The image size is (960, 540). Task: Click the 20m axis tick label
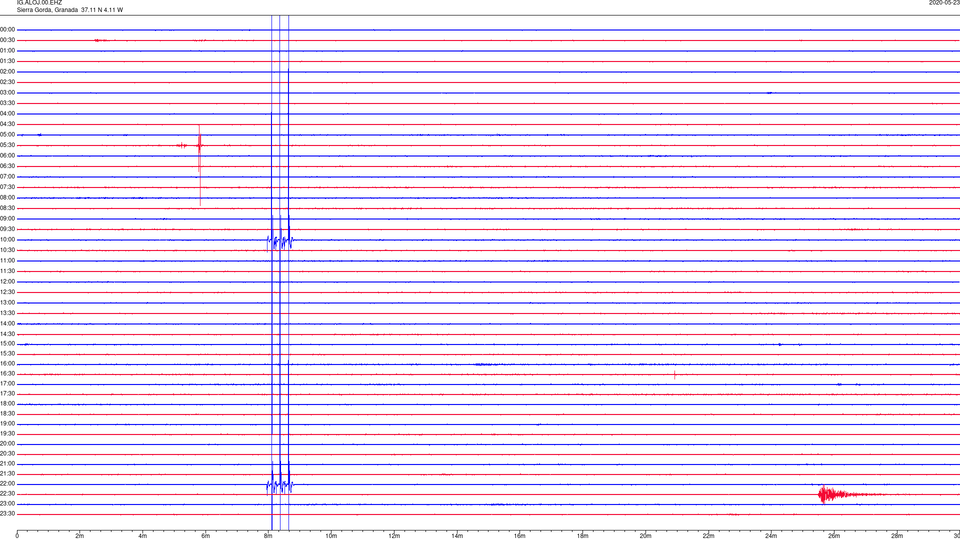(645, 536)
